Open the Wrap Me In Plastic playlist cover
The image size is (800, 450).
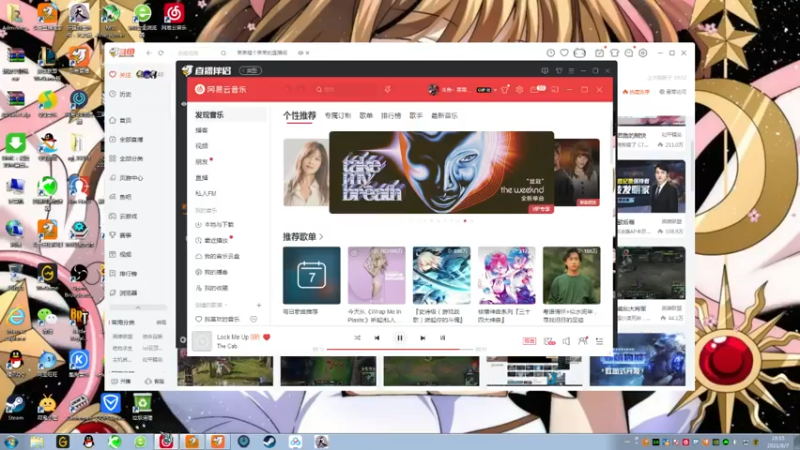pyautogui.click(x=377, y=276)
